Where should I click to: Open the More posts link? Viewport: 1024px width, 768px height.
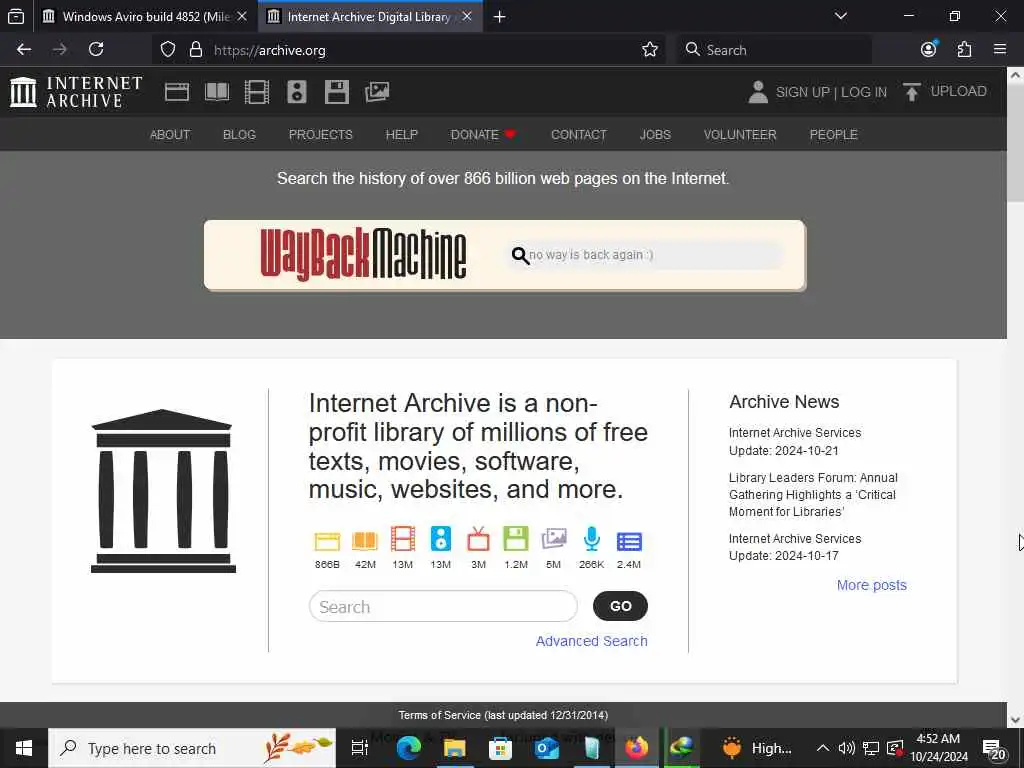coord(872,585)
